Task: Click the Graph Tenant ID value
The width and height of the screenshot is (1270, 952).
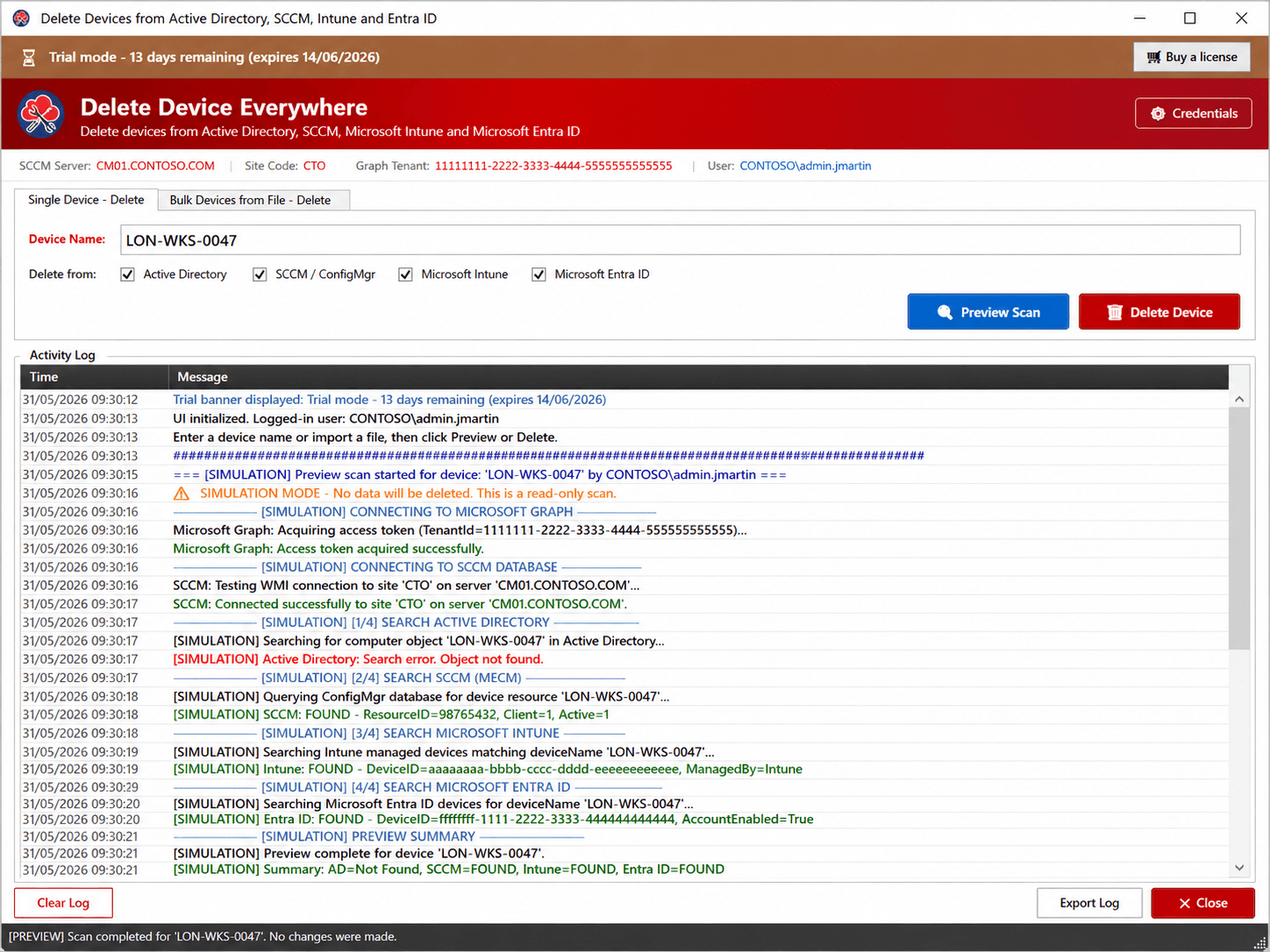Action: pyautogui.click(x=553, y=166)
